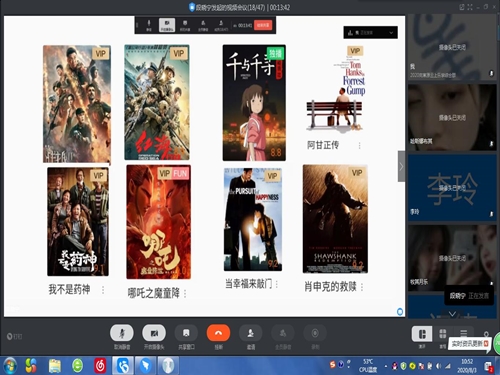Collapse the participant side panel arrow
500x375 pixels.
pos(401,166)
